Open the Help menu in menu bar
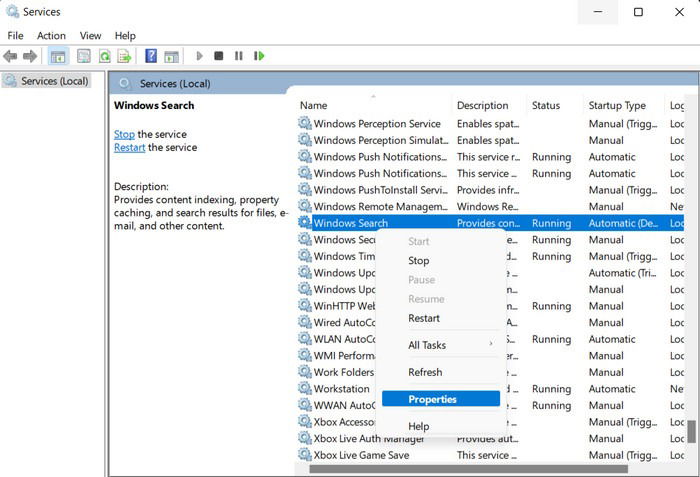The height and width of the screenshot is (477, 700). tap(125, 36)
